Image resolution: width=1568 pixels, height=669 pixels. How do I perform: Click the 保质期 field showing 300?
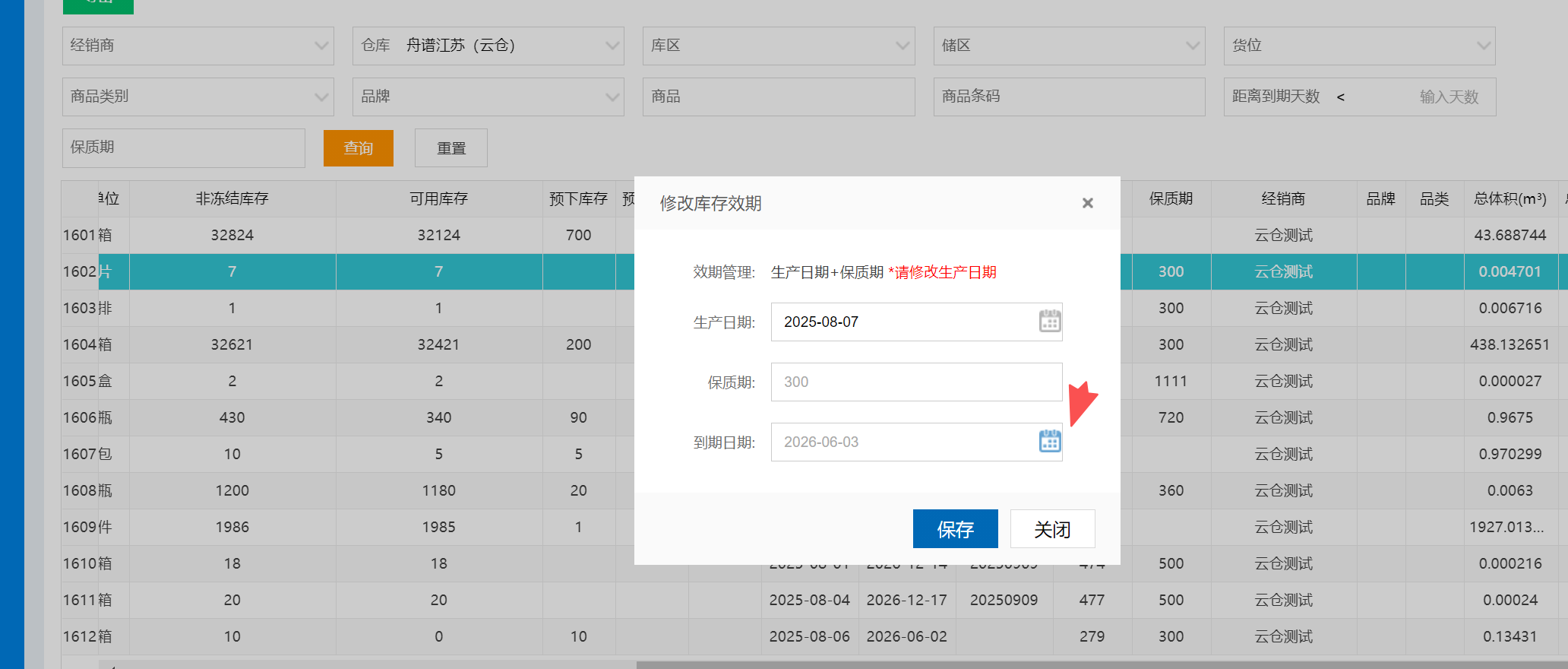click(x=915, y=382)
